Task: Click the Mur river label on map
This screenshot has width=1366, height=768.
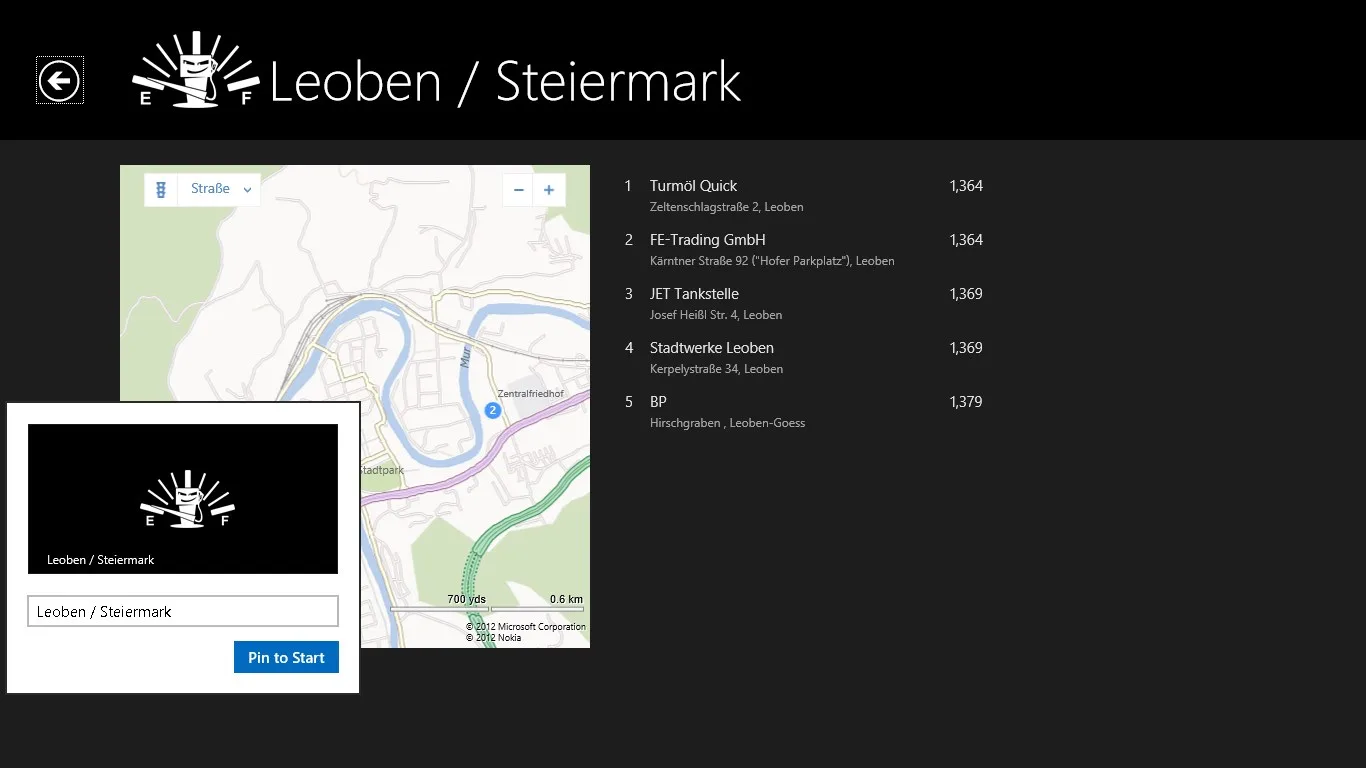Action: [465, 358]
